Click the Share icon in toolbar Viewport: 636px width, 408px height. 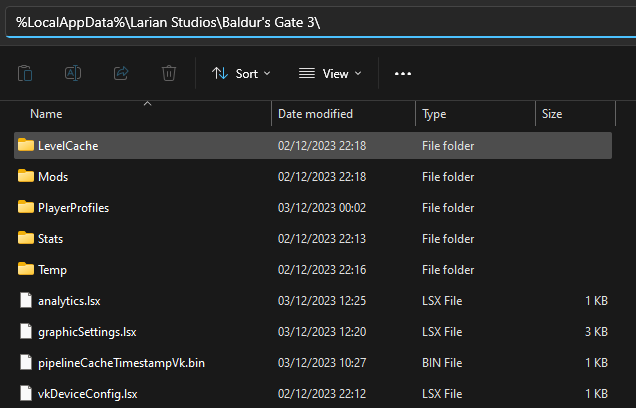coord(121,73)
